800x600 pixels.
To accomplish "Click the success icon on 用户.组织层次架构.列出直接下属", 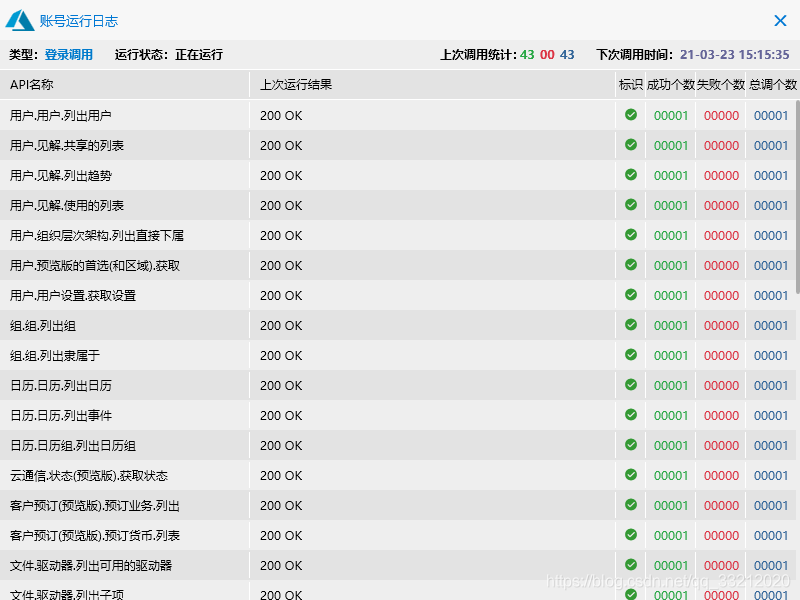I will click(x=631, y=235).
